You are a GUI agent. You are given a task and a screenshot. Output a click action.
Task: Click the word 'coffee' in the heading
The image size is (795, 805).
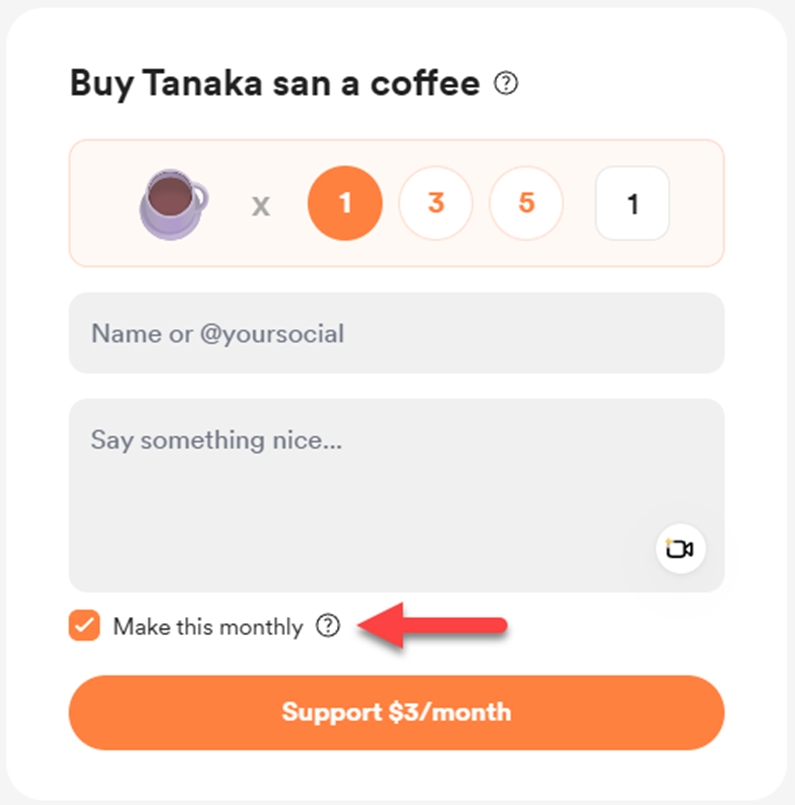(x=425, y=84)
